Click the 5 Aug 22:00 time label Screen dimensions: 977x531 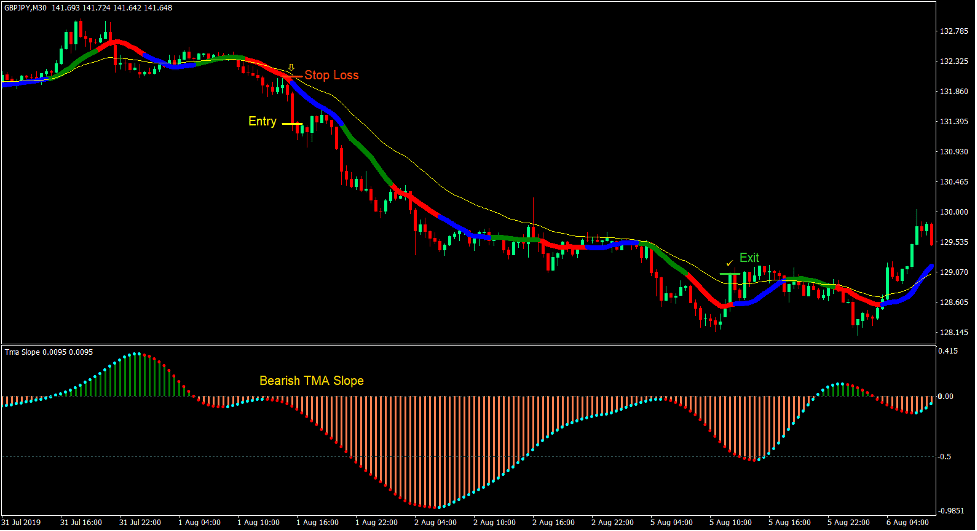point(849,522)
